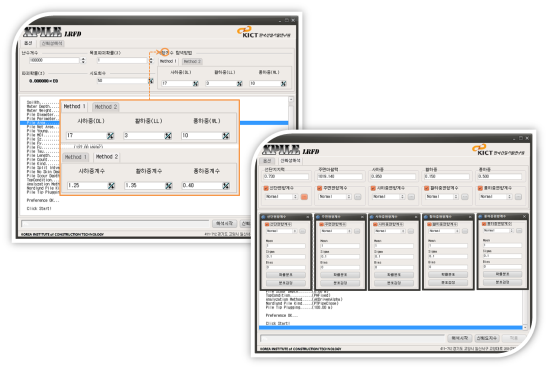Click the icon beside the 1.25 사하중계수 field
This screenshot has height=369, width=548.
[x=111, y=186]
